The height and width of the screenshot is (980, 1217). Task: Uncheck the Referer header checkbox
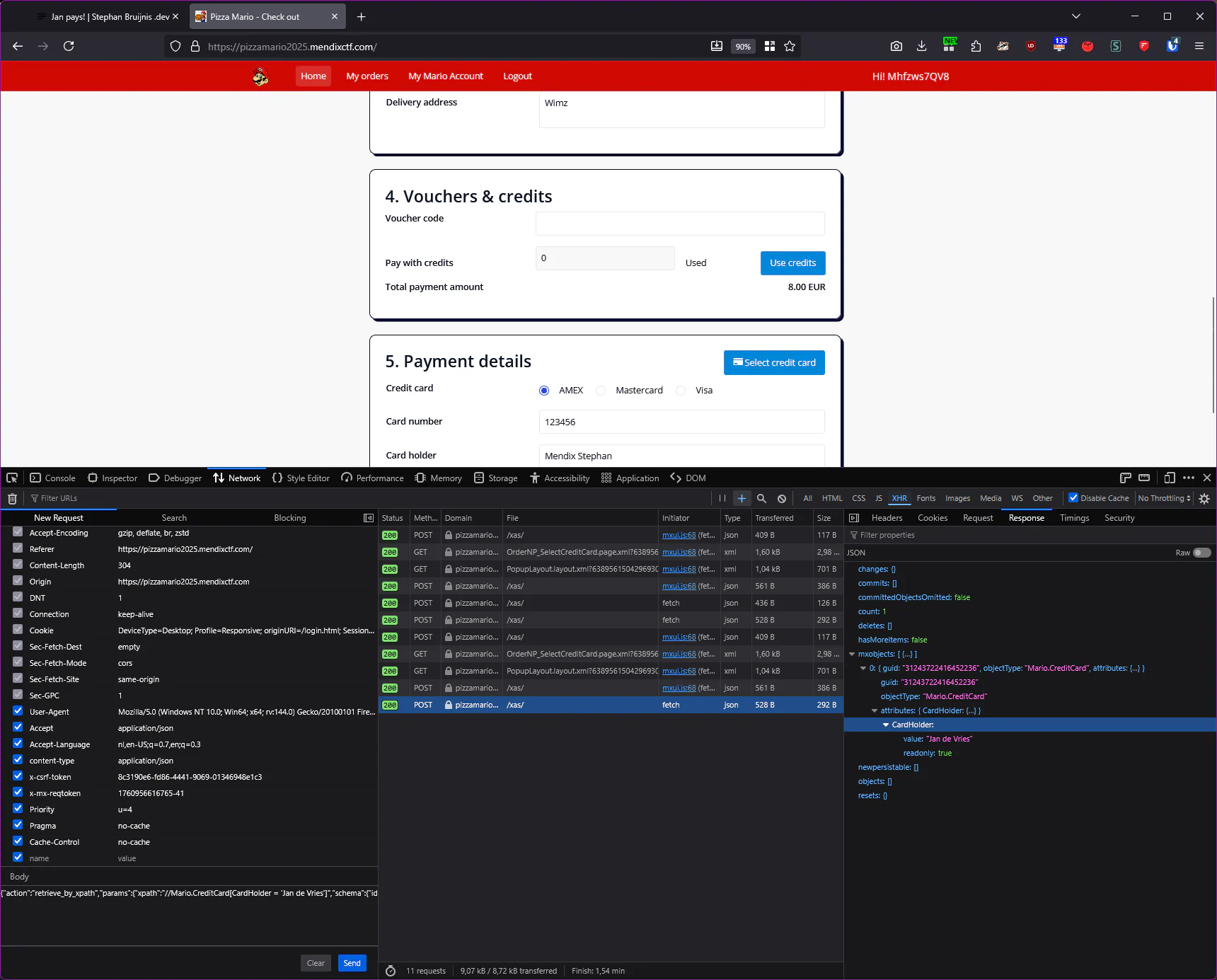[x=17, y=548]
